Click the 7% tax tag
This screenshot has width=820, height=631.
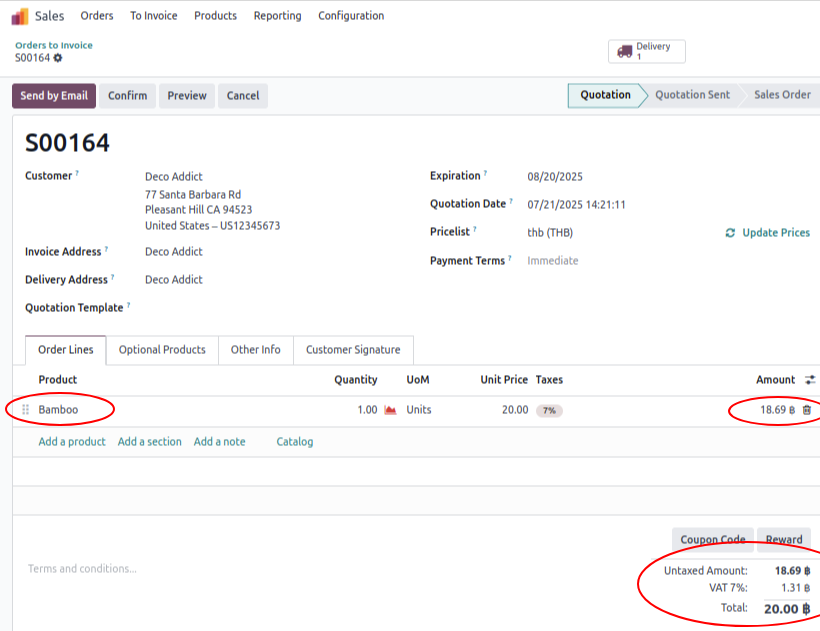tap(549, 410)
